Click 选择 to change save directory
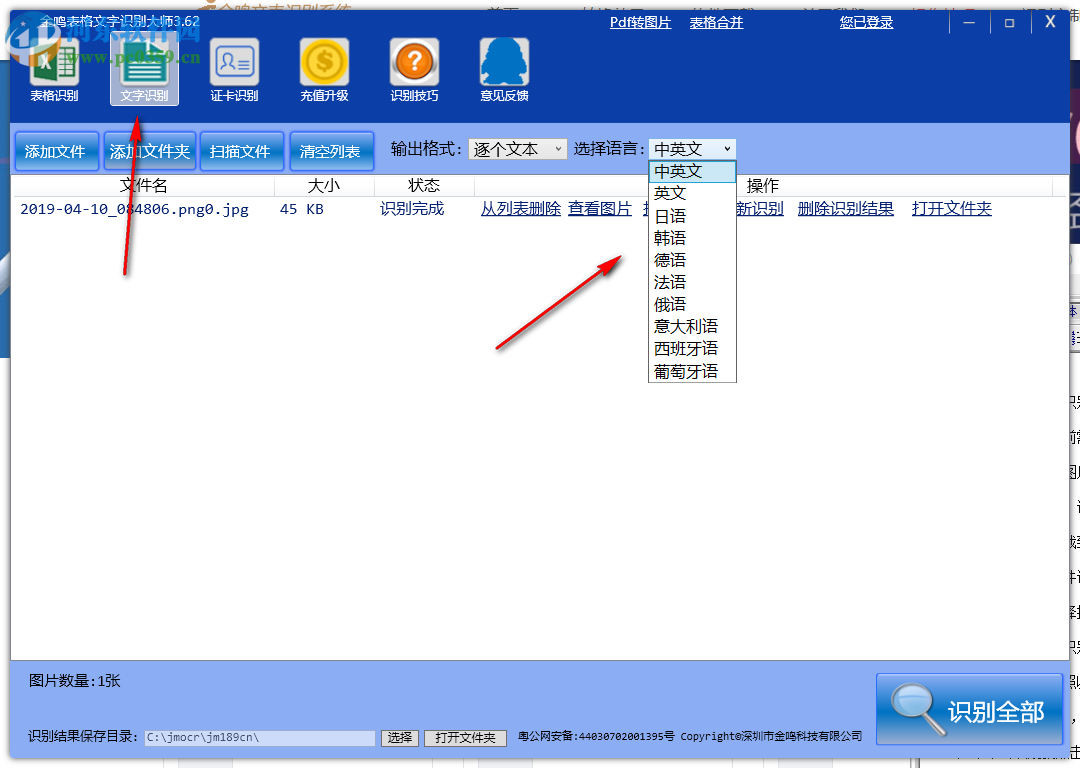 pos(399,737)
